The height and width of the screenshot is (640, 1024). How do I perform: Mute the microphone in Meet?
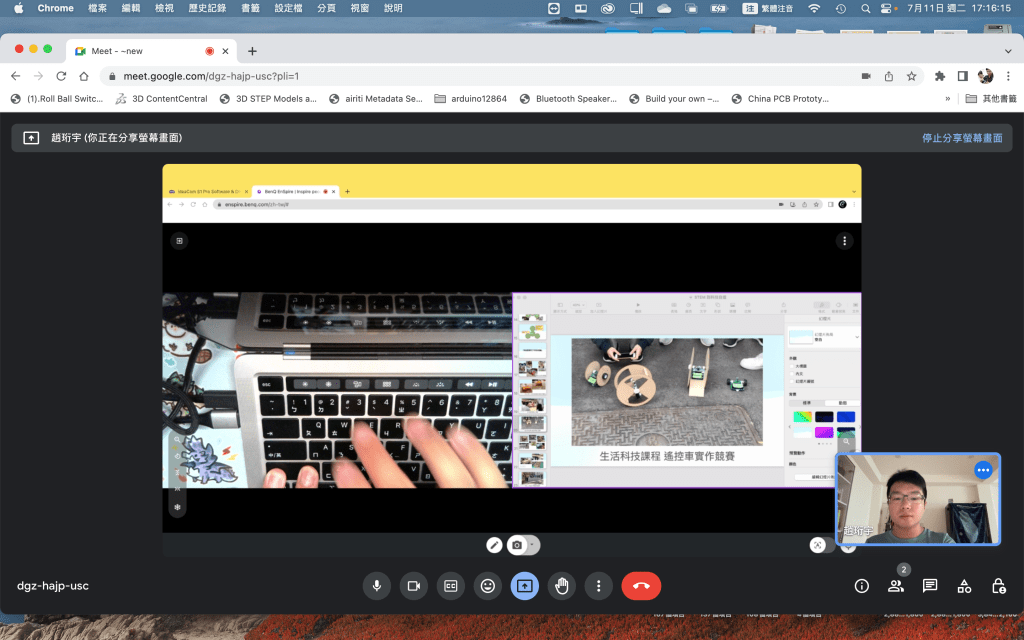(376, 586)
